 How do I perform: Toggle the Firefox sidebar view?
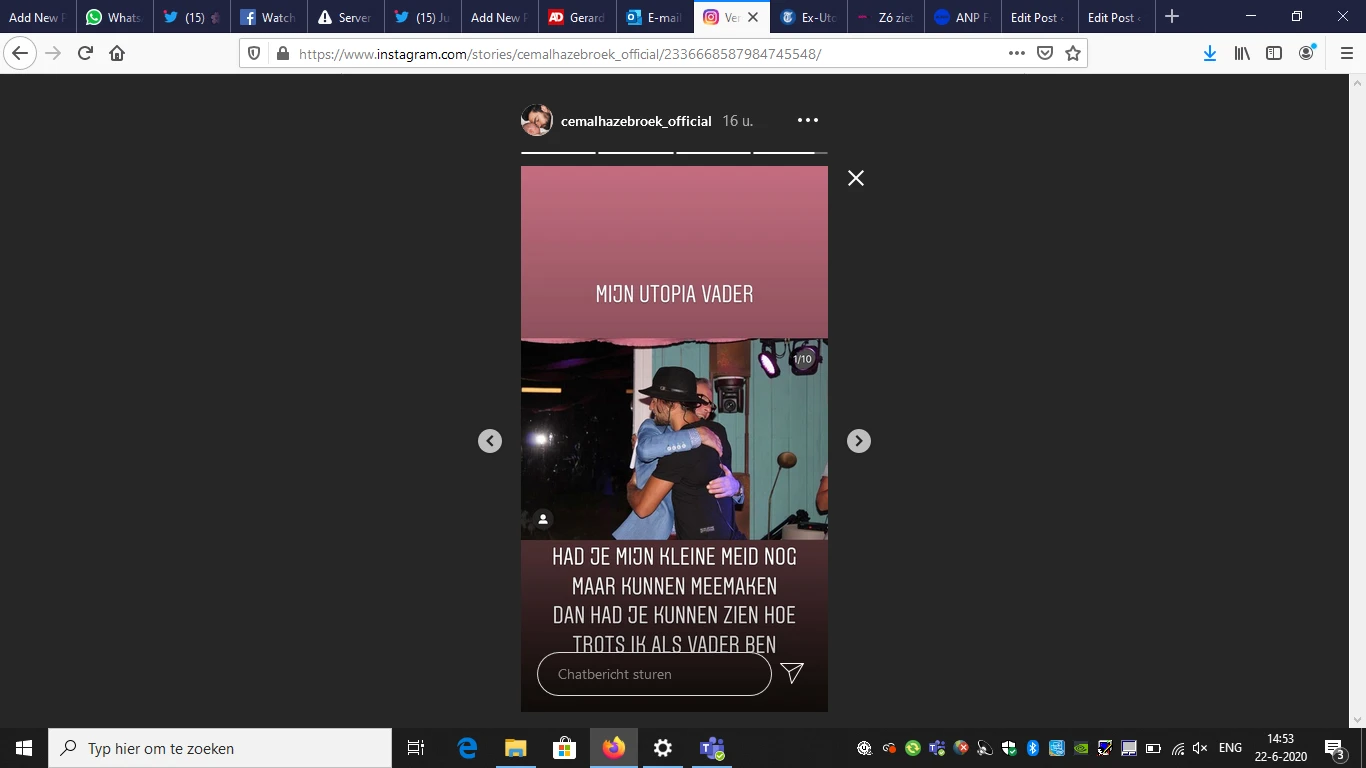pos(1274,54)
